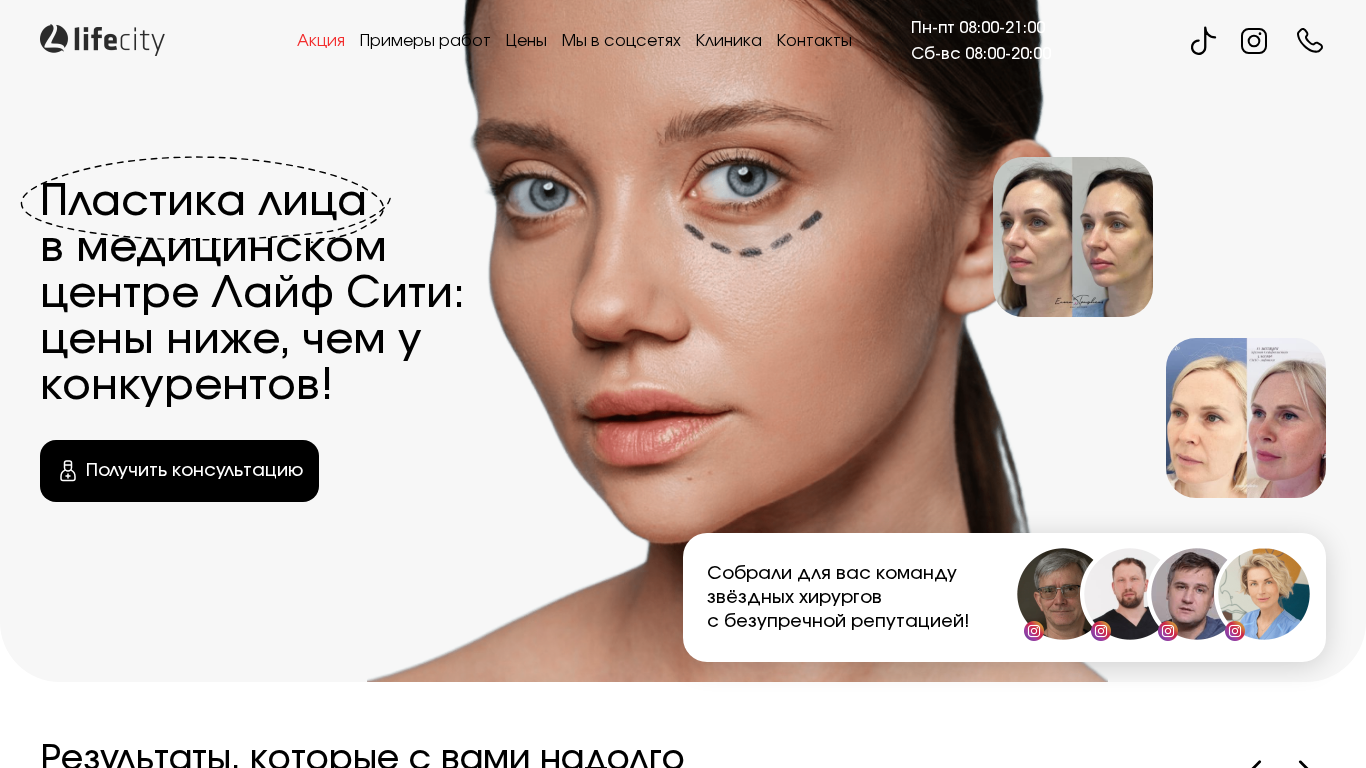Open the Контакты menu item
The height and width of the screenshot is (768, 1366).
[x=814, y=40]
